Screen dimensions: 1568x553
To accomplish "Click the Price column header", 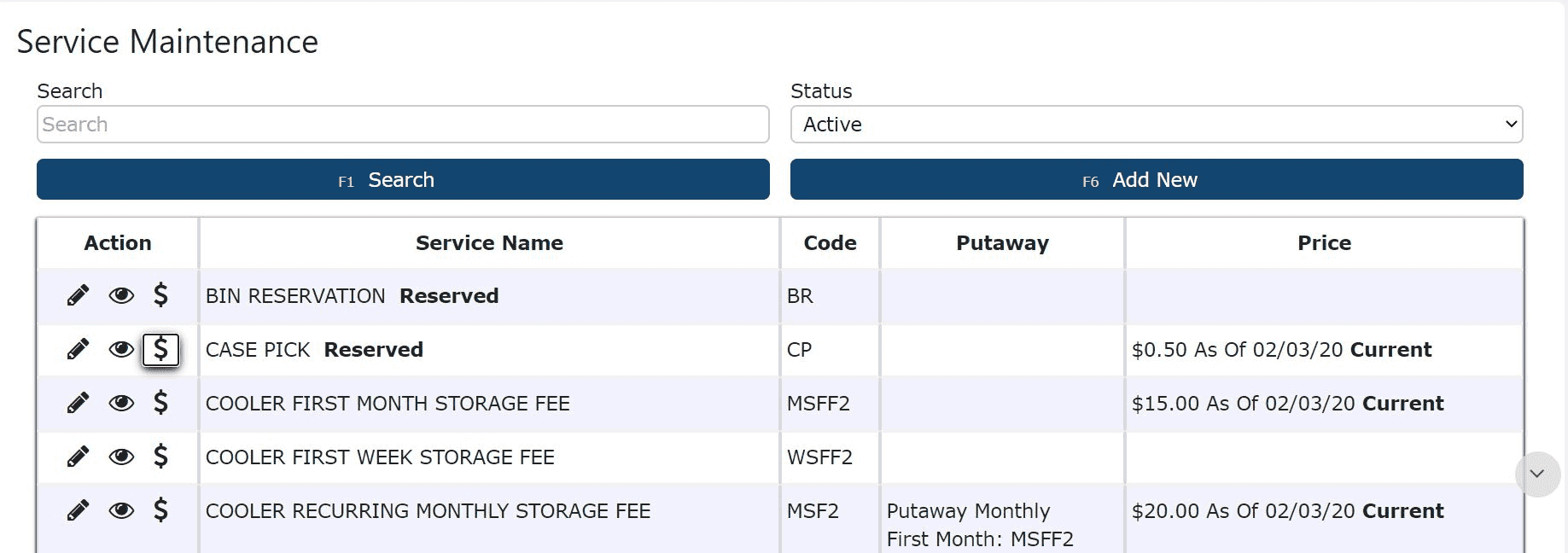I will click(1324, 243).
